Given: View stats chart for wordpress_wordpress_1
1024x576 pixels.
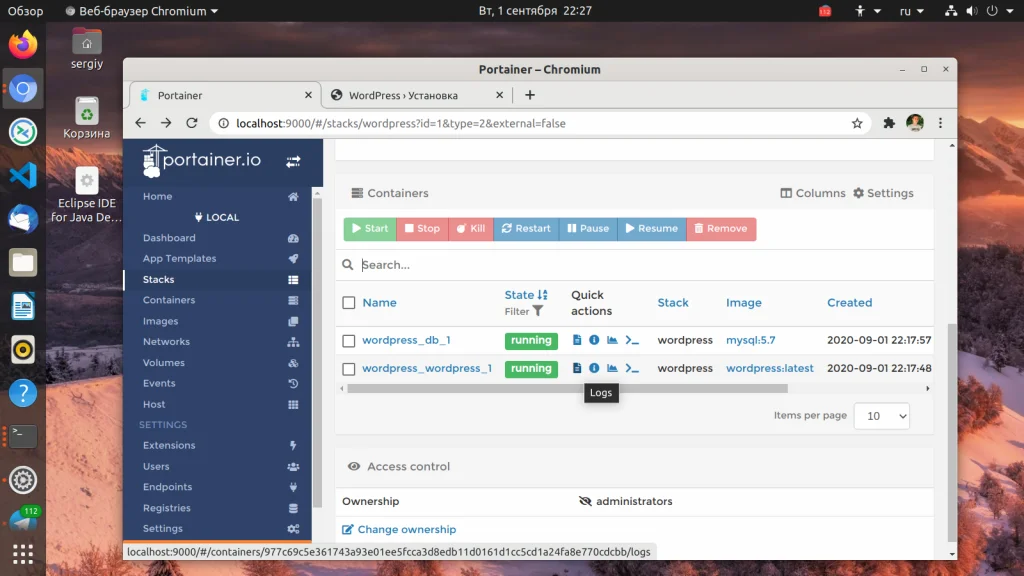Looking at the screenshot, I should pyautogui.click(x=612, y=368).
